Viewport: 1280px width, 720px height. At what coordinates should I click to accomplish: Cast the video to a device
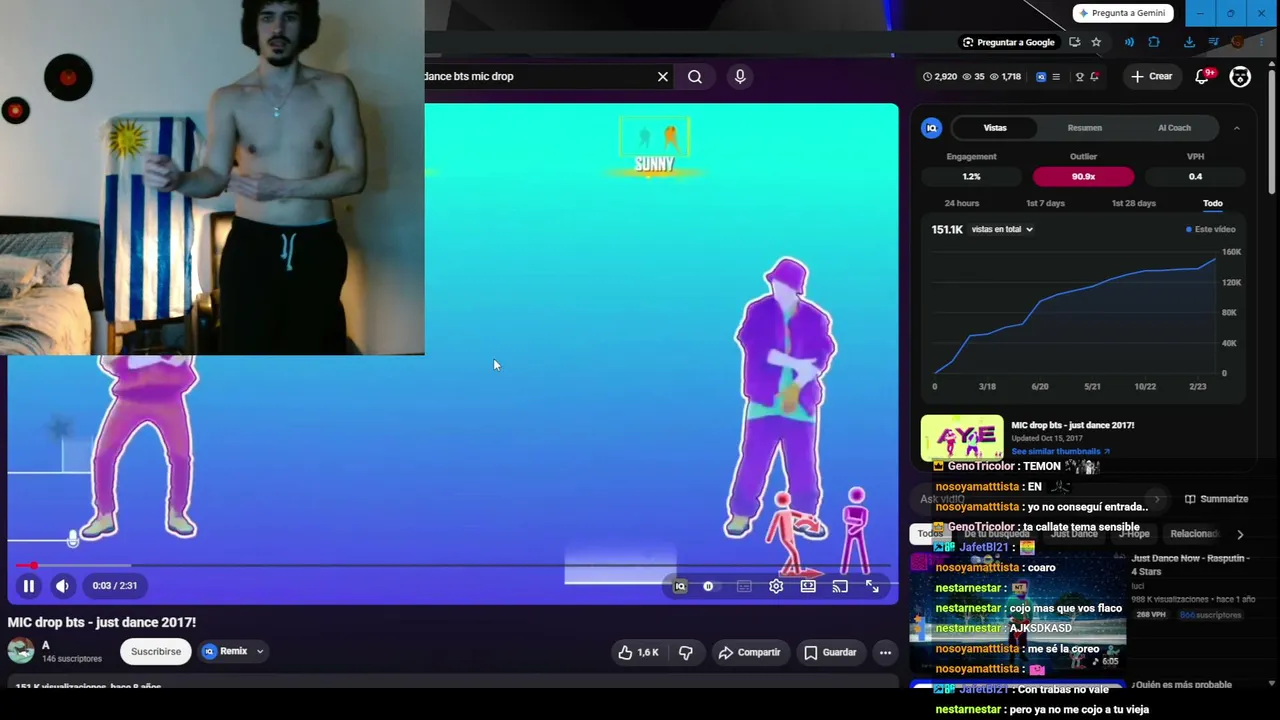(840, 587)
